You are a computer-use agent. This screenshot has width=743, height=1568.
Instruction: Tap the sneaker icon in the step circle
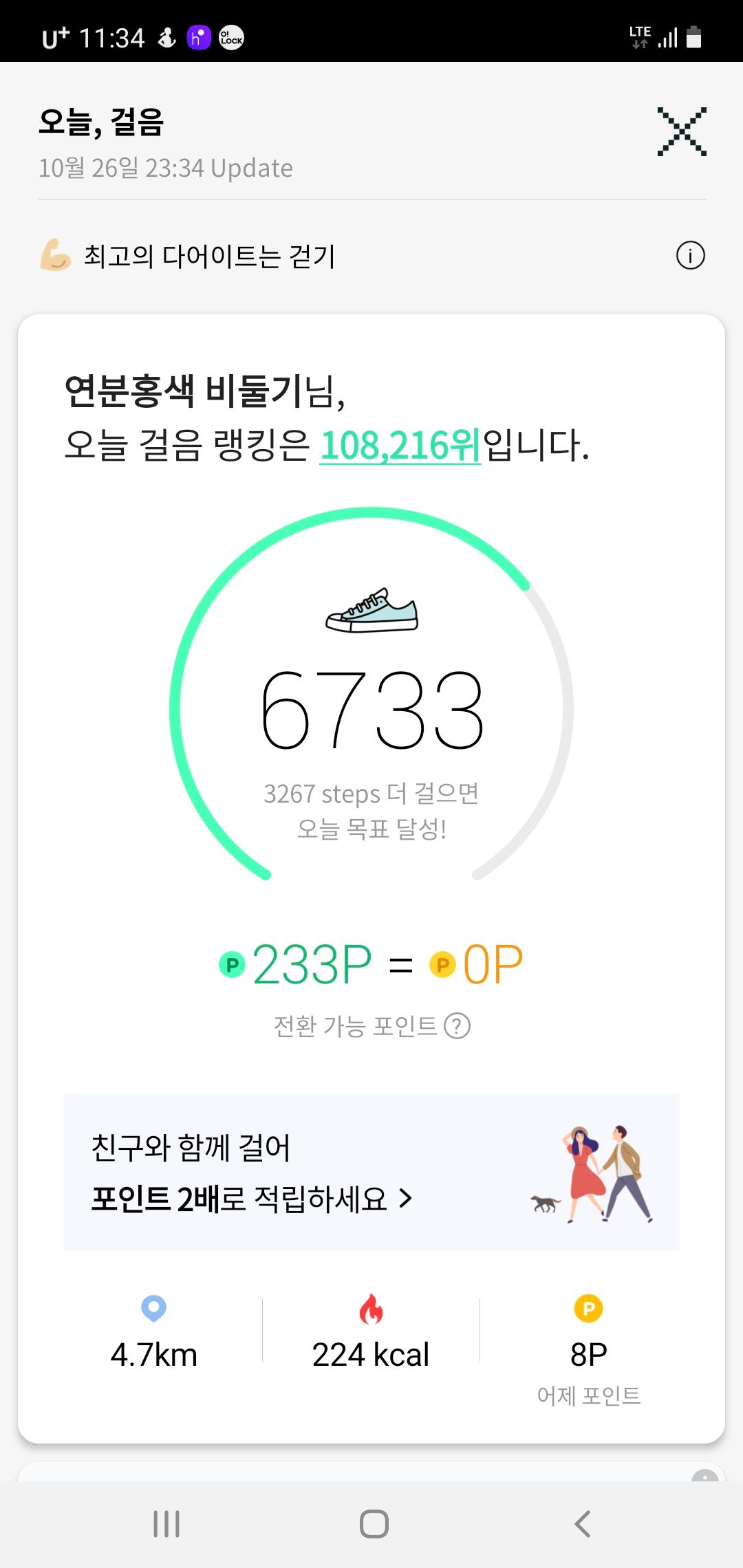[x=371, y=610]
